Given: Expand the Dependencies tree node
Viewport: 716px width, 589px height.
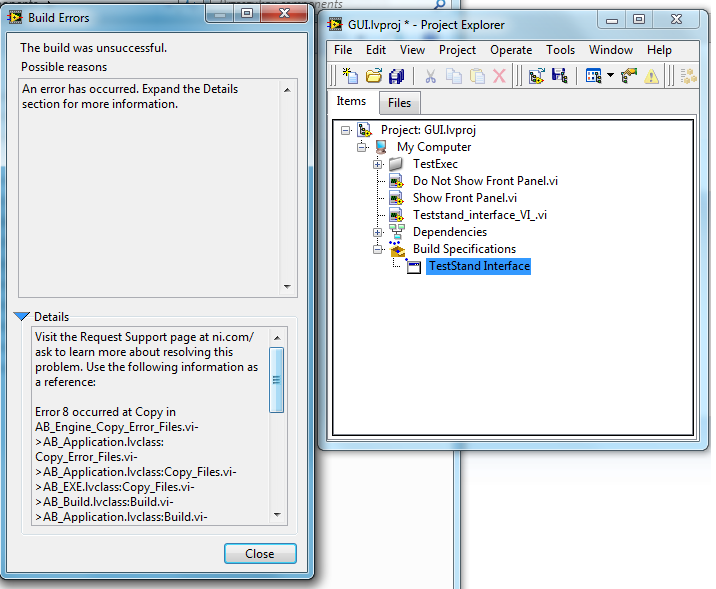Looking at the screenshot, I should click(378, 232).
